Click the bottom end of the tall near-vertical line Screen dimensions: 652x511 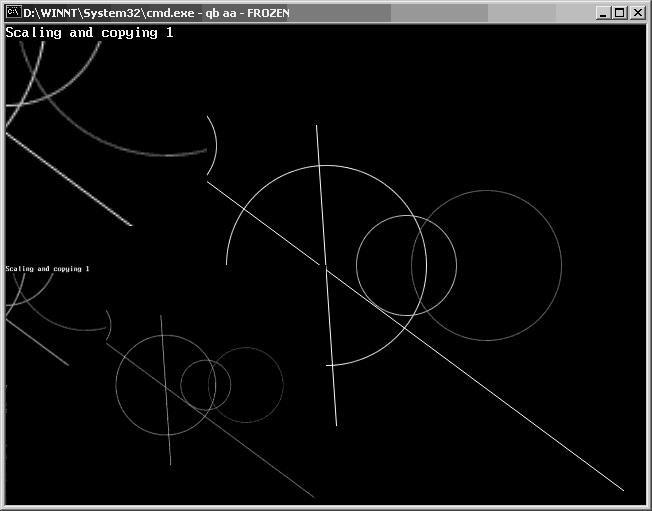pyautogui.click(x=336, y=424)
